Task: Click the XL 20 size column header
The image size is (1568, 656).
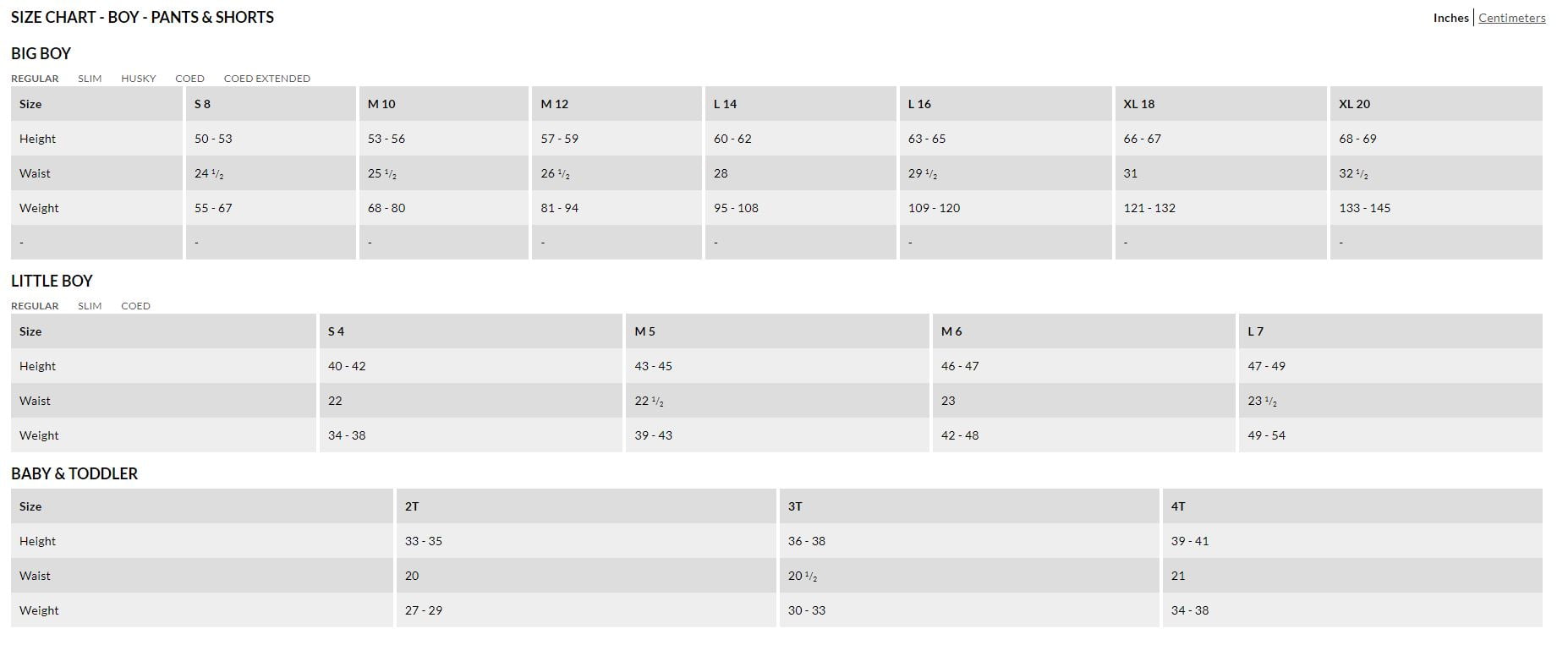Action: (1354, 104)
